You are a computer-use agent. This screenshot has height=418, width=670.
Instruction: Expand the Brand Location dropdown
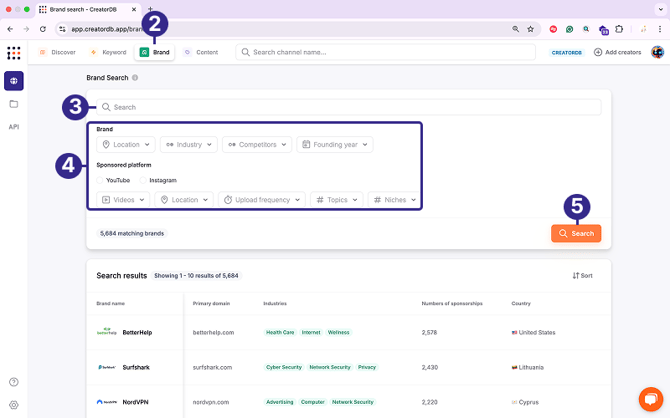[x=126, y=144]
